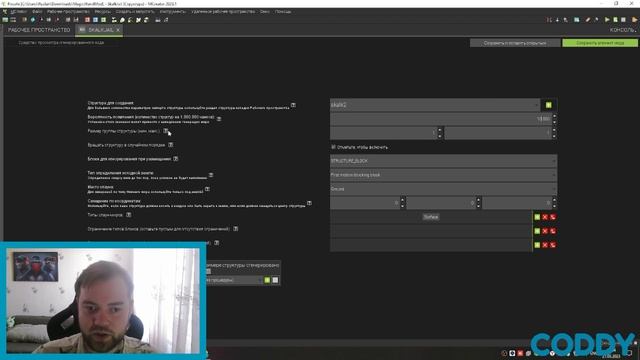
Task: Click first green workspace icon in toolbar
Action: pos(5,20)
